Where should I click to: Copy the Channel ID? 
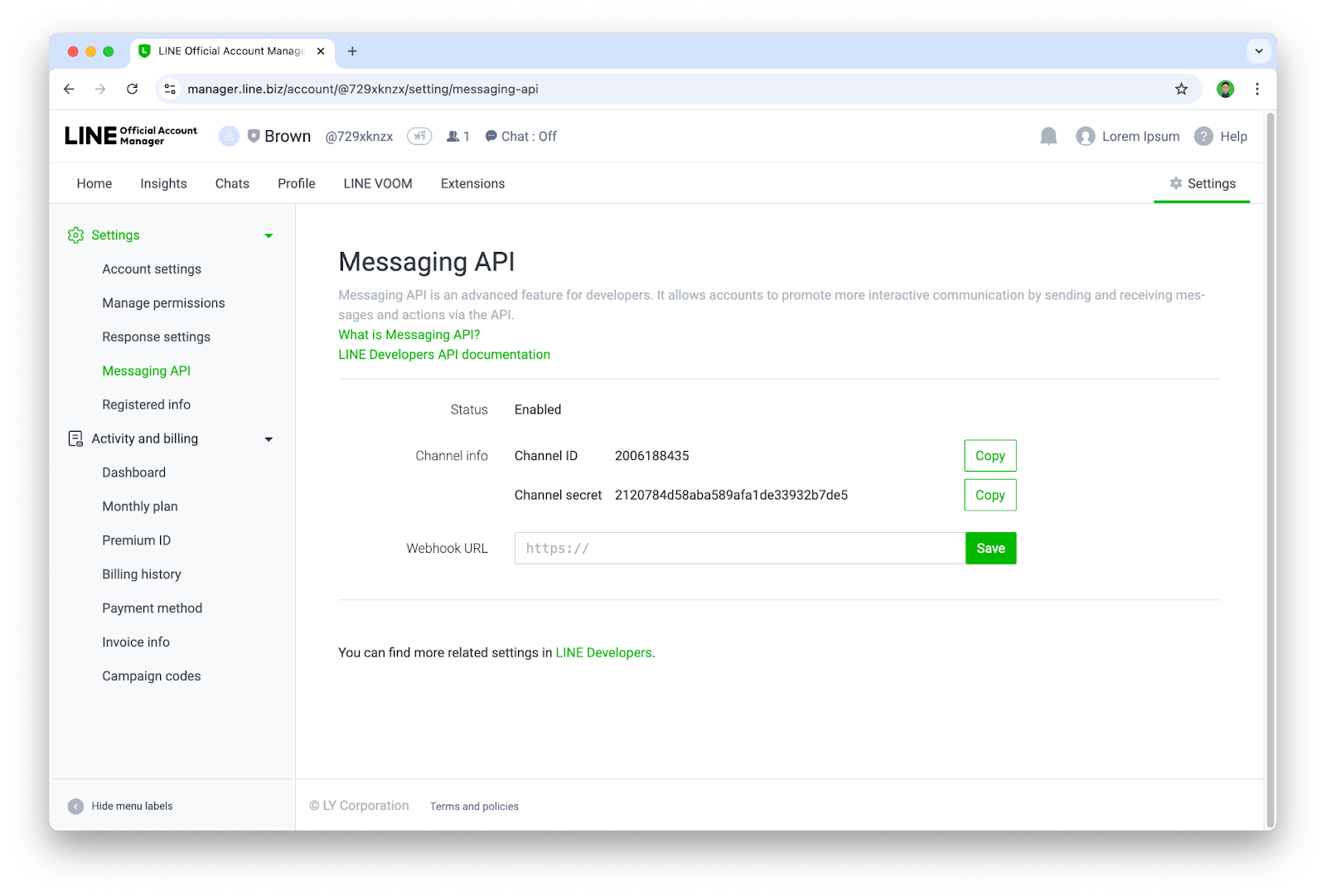click(x=990, y=456)
